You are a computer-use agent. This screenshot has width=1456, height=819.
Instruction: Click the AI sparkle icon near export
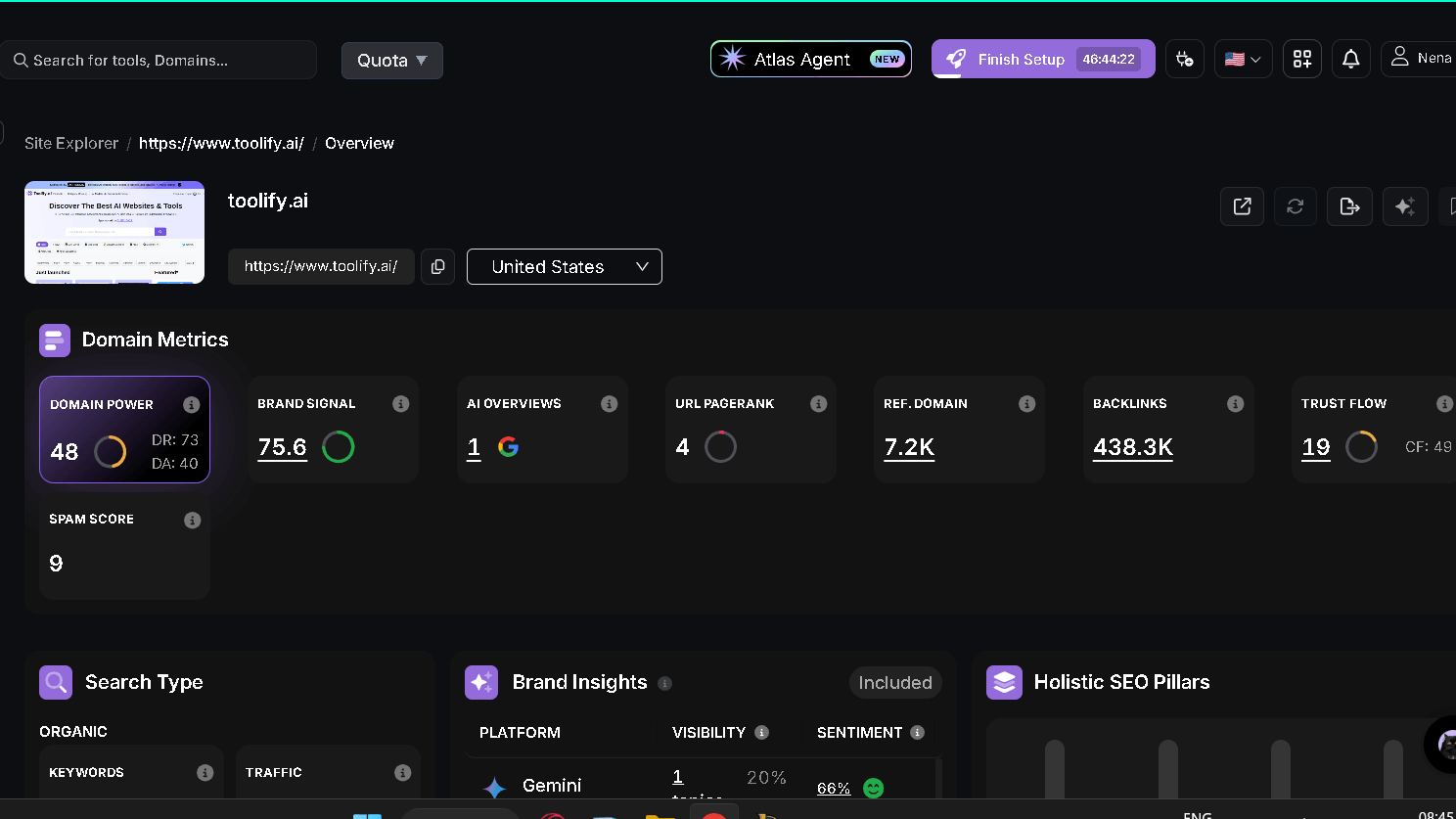(x=1405, y=206)
